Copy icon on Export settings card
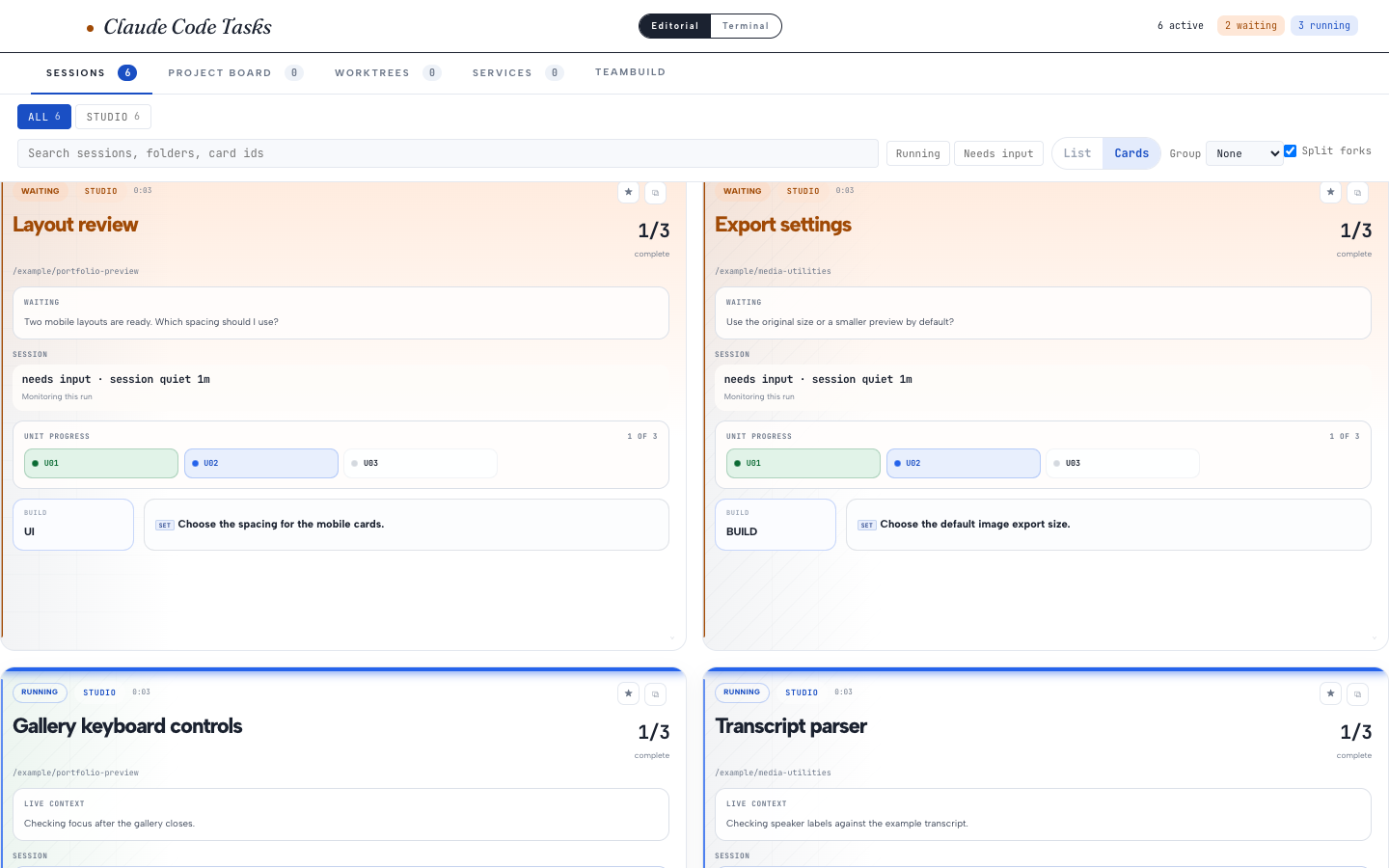 point(1358,192)
